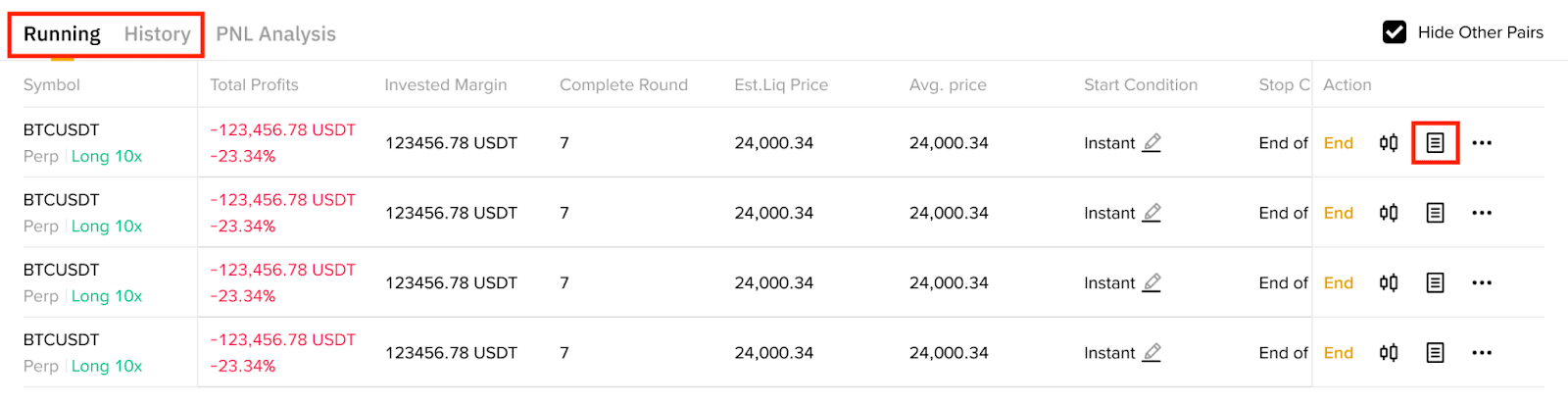Edit Start Condition pencil in first row
Screen dimensions: 1568x405
tap(1152, 143)
